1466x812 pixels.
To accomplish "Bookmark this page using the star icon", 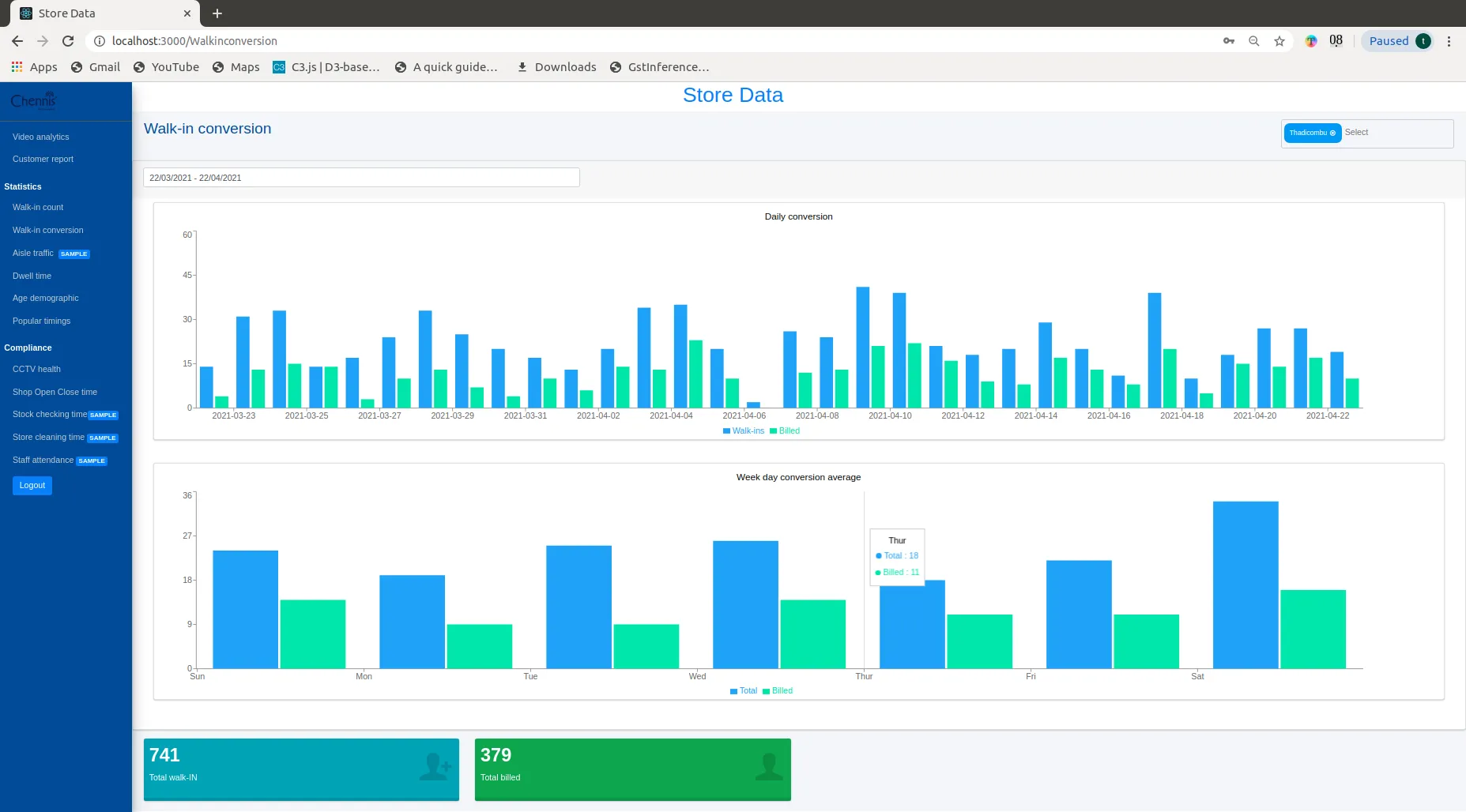I will (x=1279, y=40).
